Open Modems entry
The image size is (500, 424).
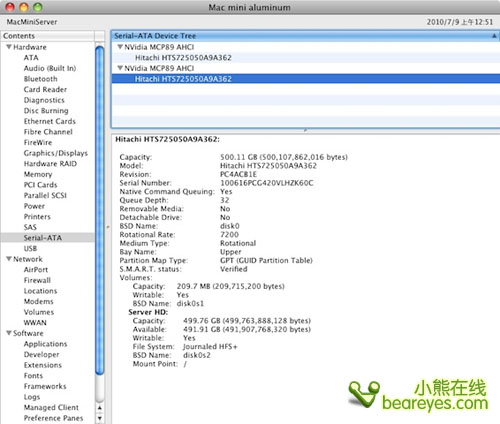pos(38,302)
